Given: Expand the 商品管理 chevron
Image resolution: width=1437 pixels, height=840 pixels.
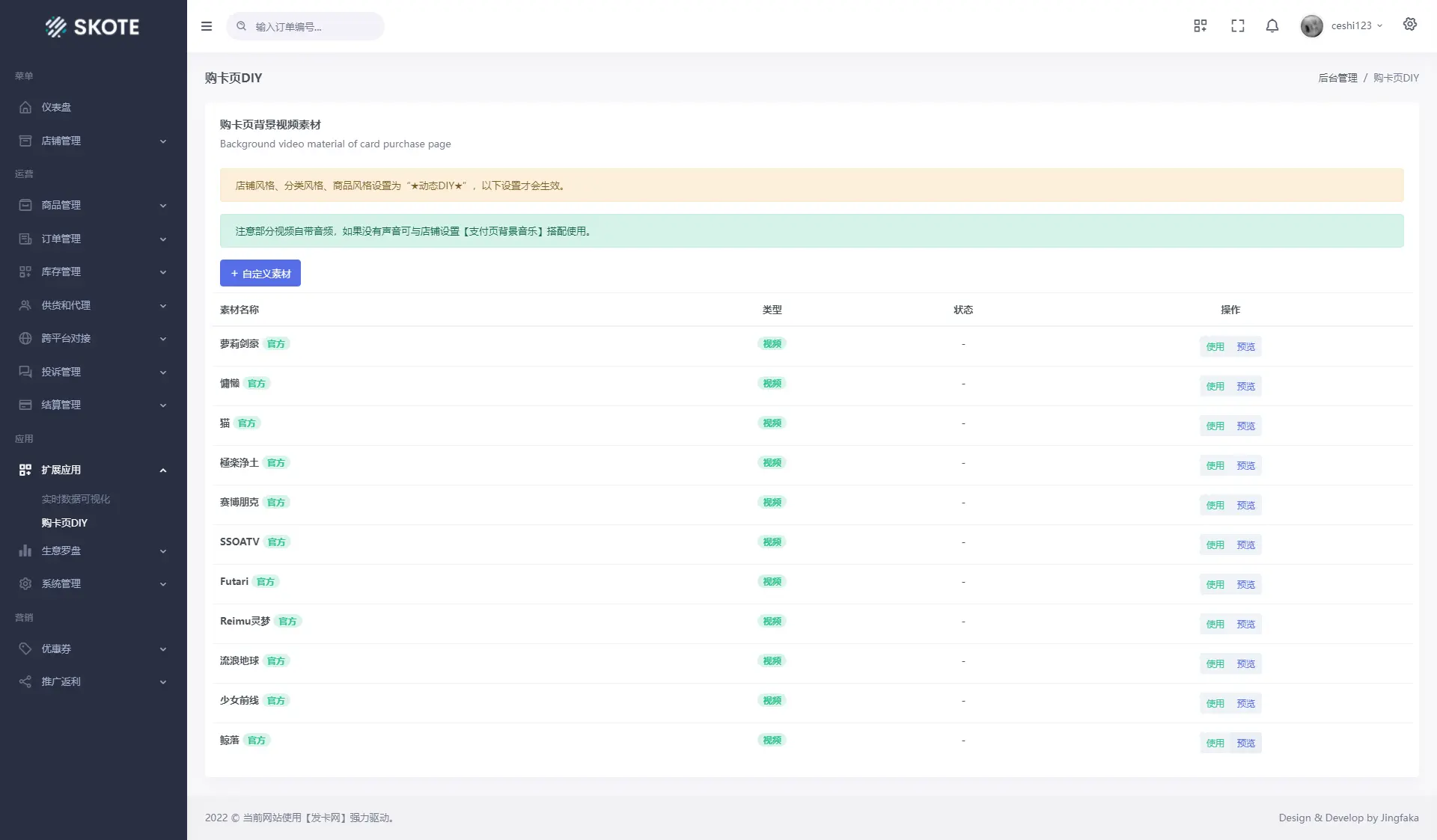Looking at the screenshot, I should (x=163, y=206).
